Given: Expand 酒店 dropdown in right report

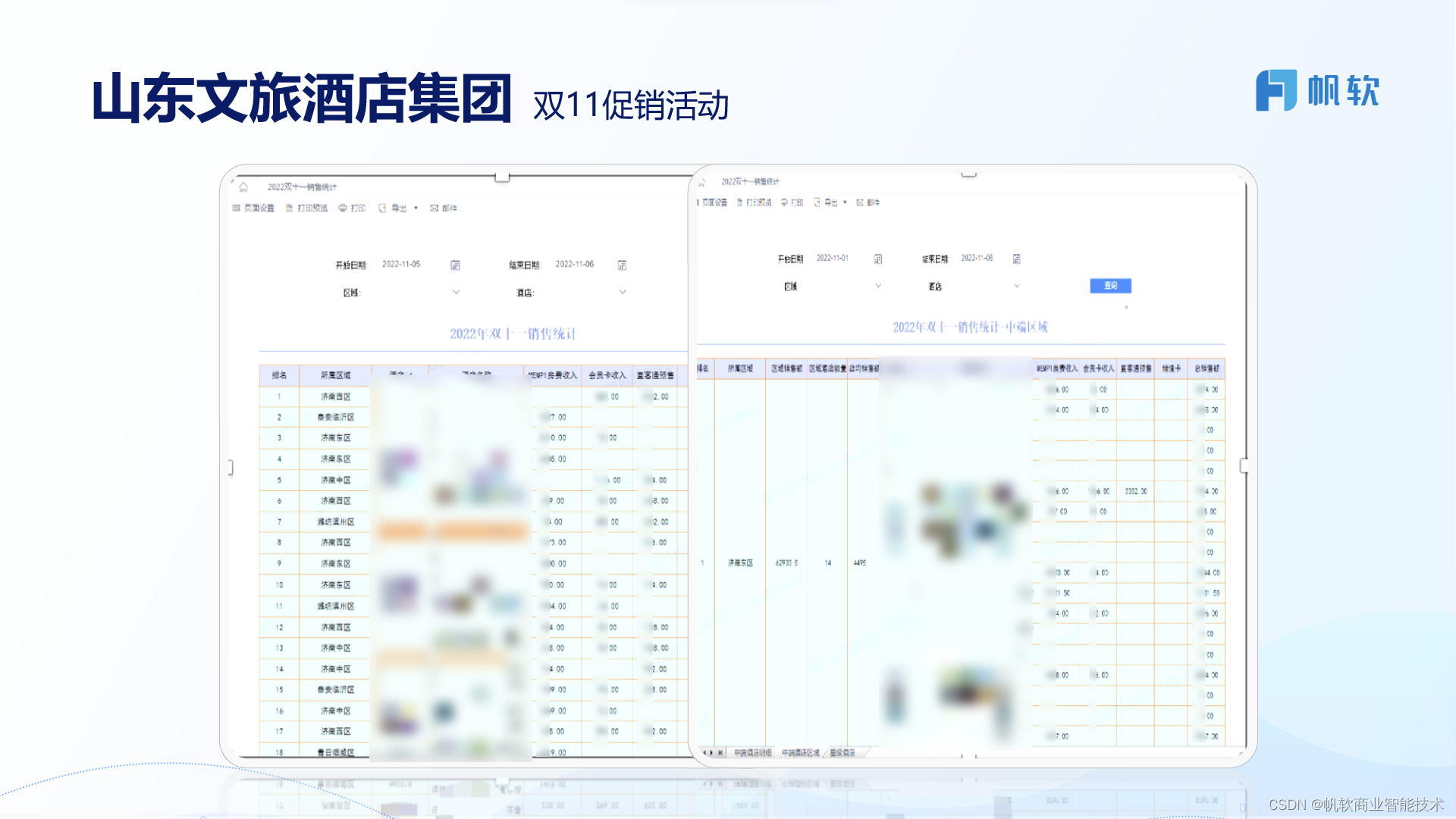Looking at the screenshot, I should tap(1017, 286).
